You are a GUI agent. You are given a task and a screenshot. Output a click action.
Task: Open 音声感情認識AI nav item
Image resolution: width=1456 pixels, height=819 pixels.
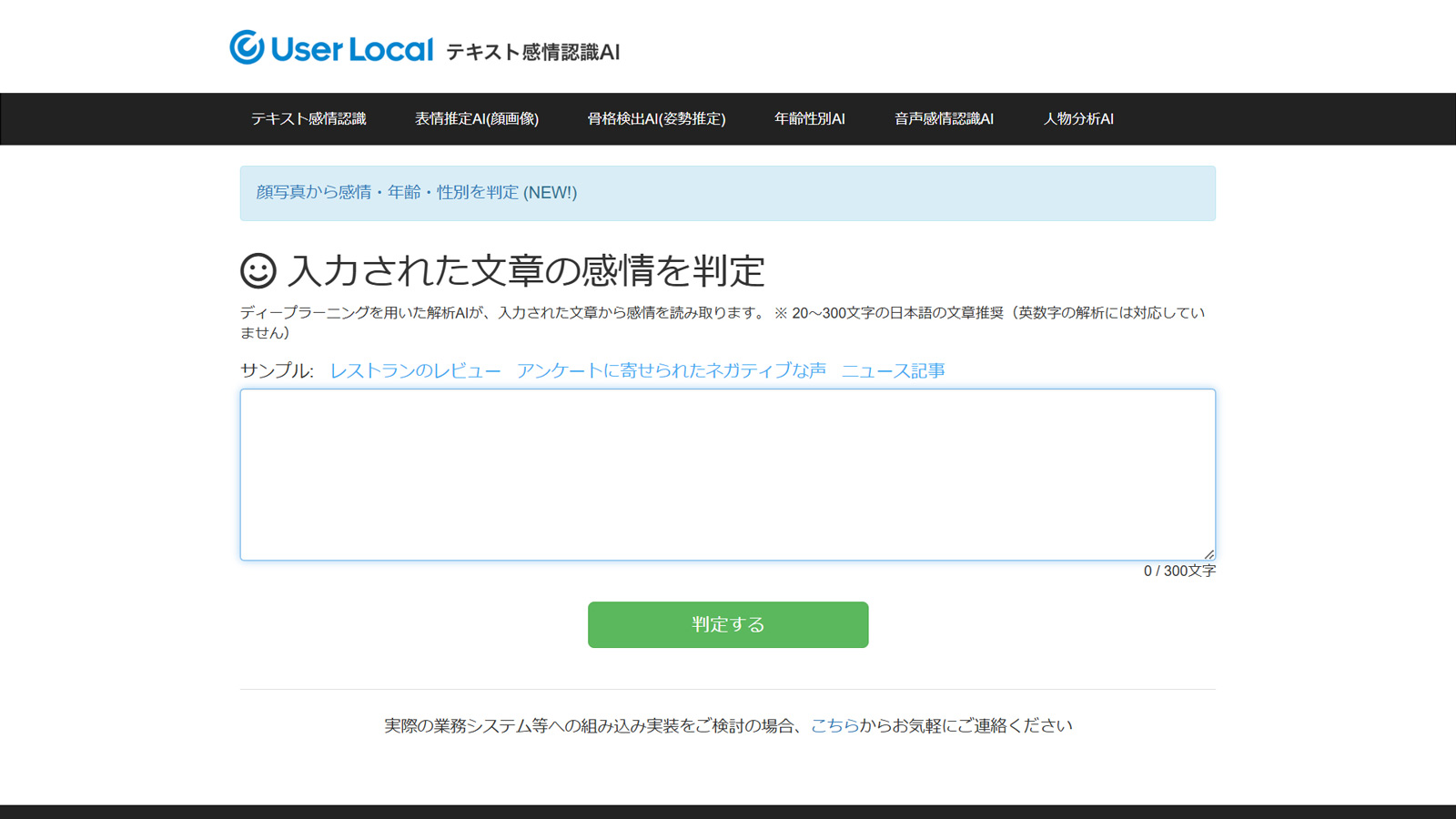944,119
